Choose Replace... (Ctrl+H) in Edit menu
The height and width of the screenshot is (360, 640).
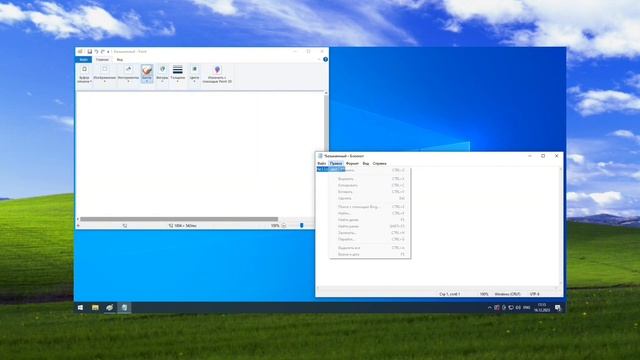click(x=370, y=233)
